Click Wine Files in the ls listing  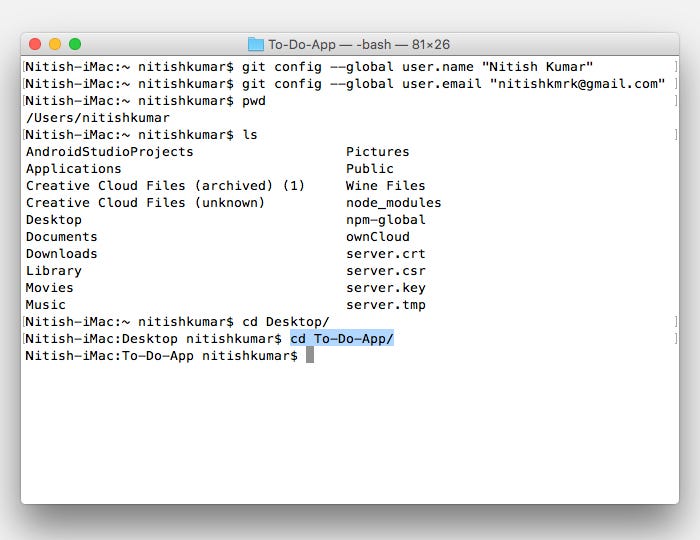385,186
